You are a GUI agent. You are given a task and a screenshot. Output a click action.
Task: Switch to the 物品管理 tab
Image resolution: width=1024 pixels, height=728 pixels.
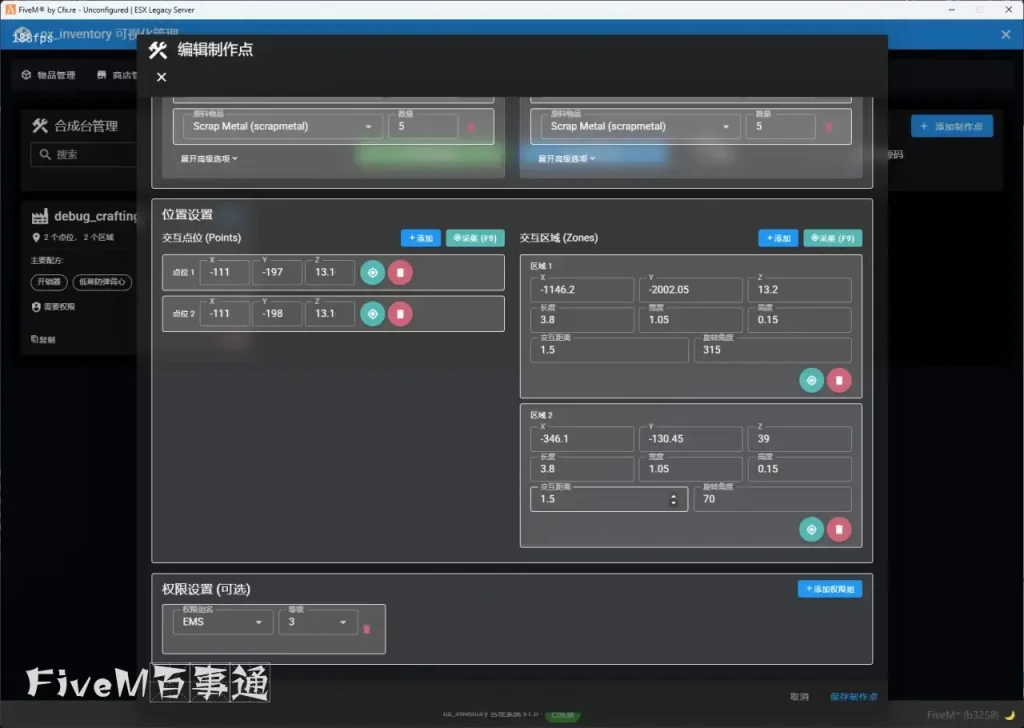(49, 75)
